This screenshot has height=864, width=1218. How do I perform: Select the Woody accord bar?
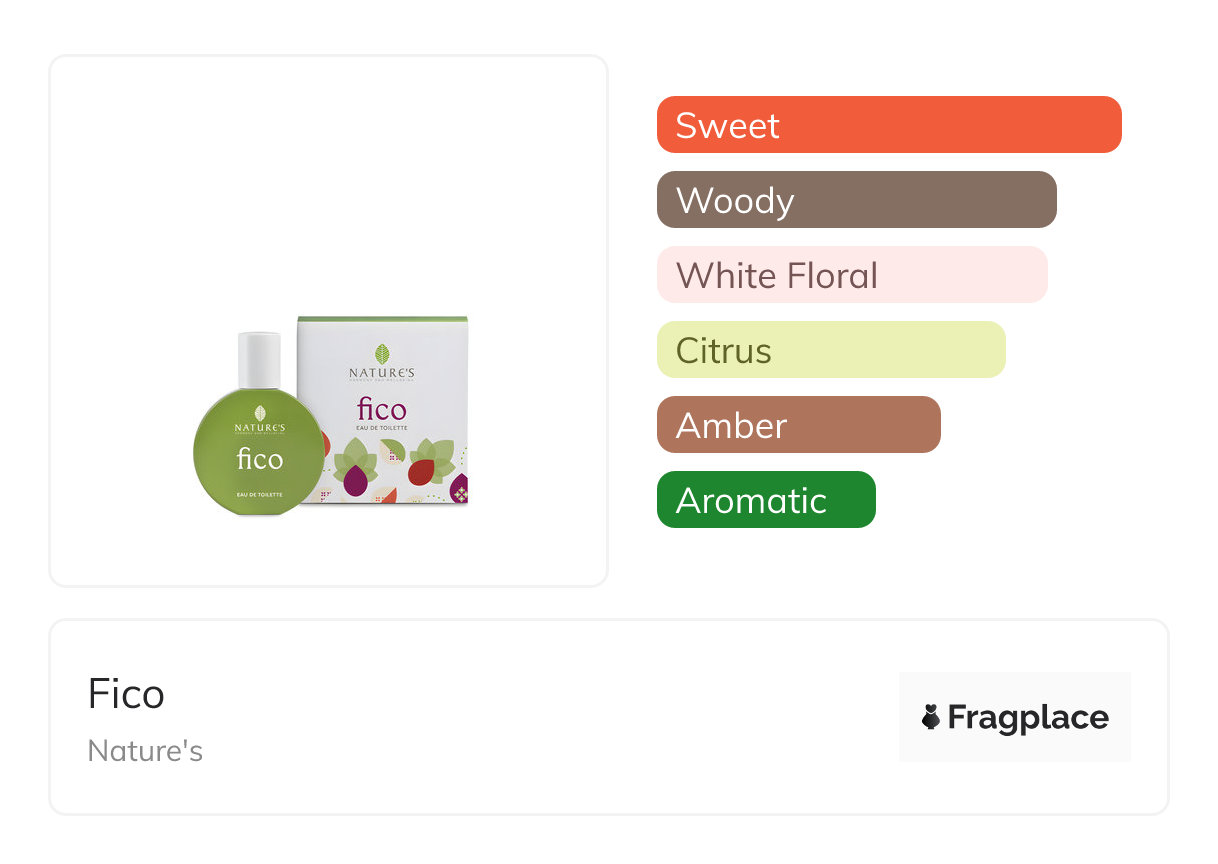856,200
